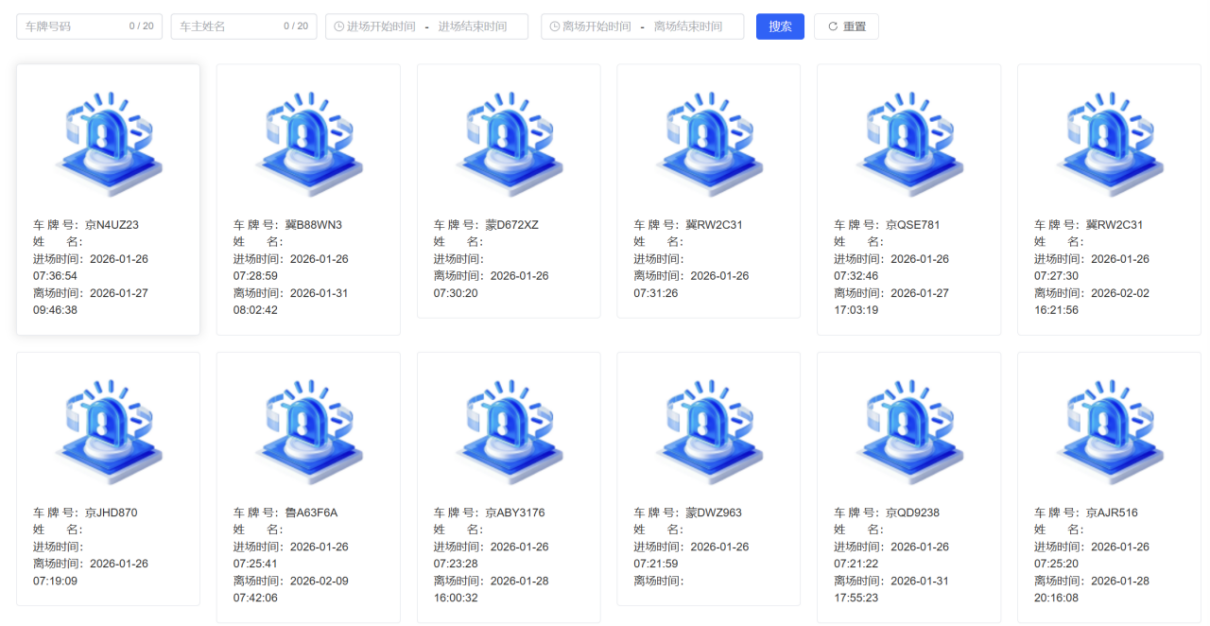Select the time value 20:16:08
1210x626 pixels.
pyautogui.click(x=1056, y=598)
